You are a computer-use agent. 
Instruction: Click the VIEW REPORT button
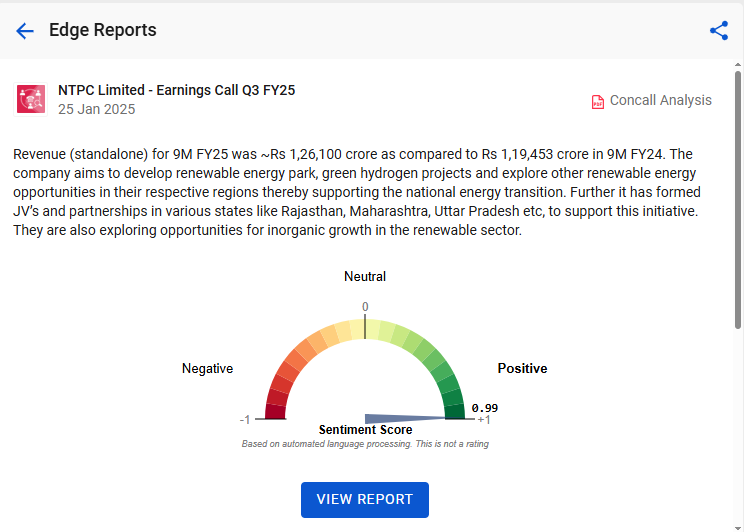click(365, 499)
